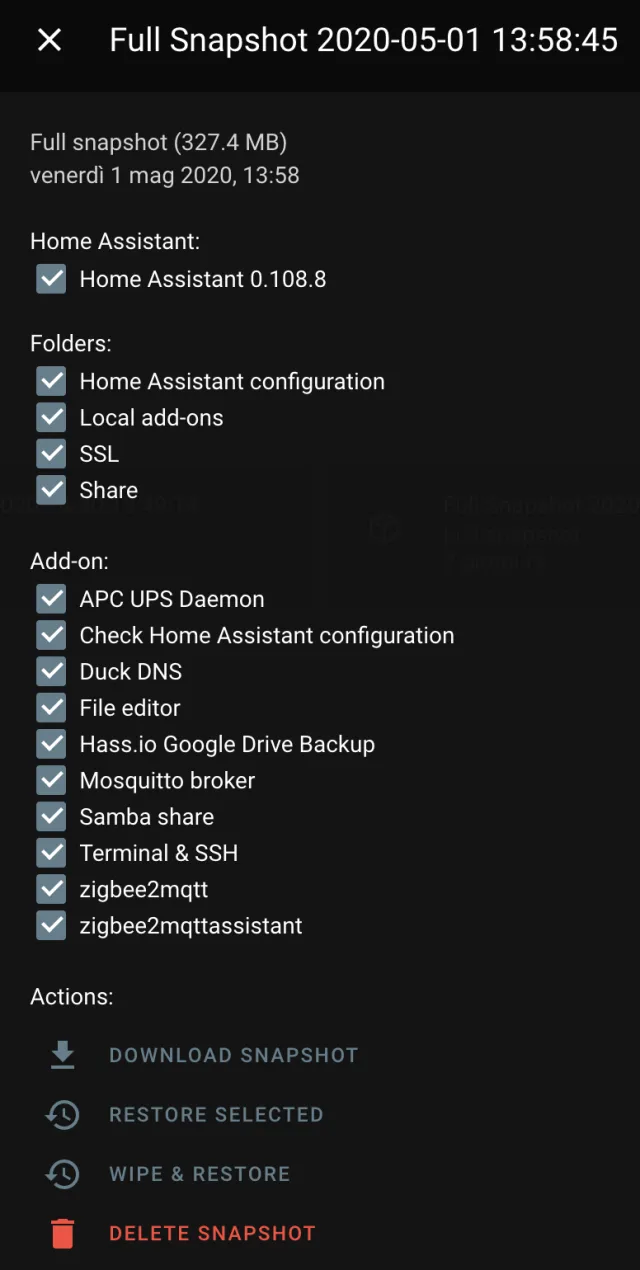Click the red trash icon for Delete Snapshot
640x1270 pixels.
click(x=62, y=1233)
